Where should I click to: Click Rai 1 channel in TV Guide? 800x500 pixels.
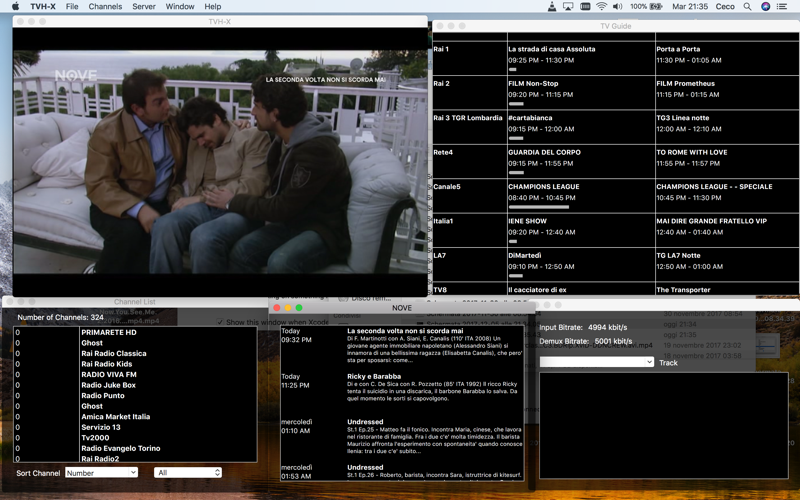(x=441, y=49)
